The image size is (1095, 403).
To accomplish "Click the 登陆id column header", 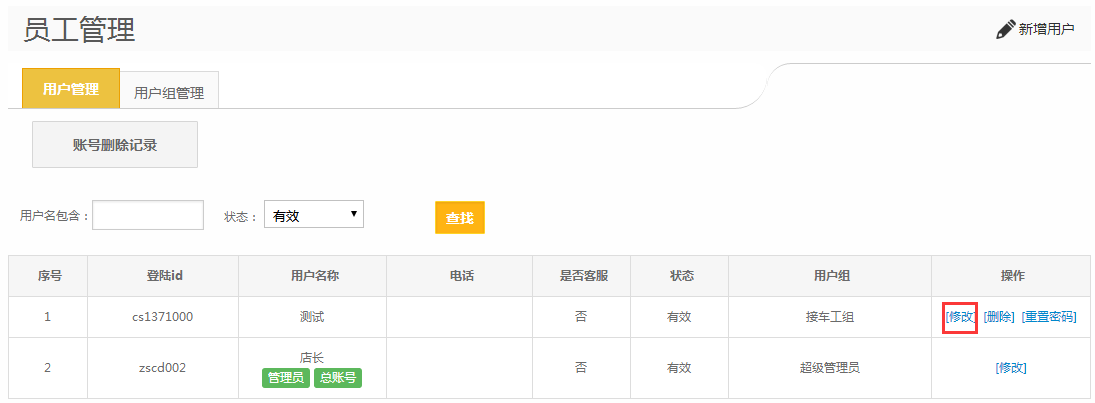I will (163, 276).
